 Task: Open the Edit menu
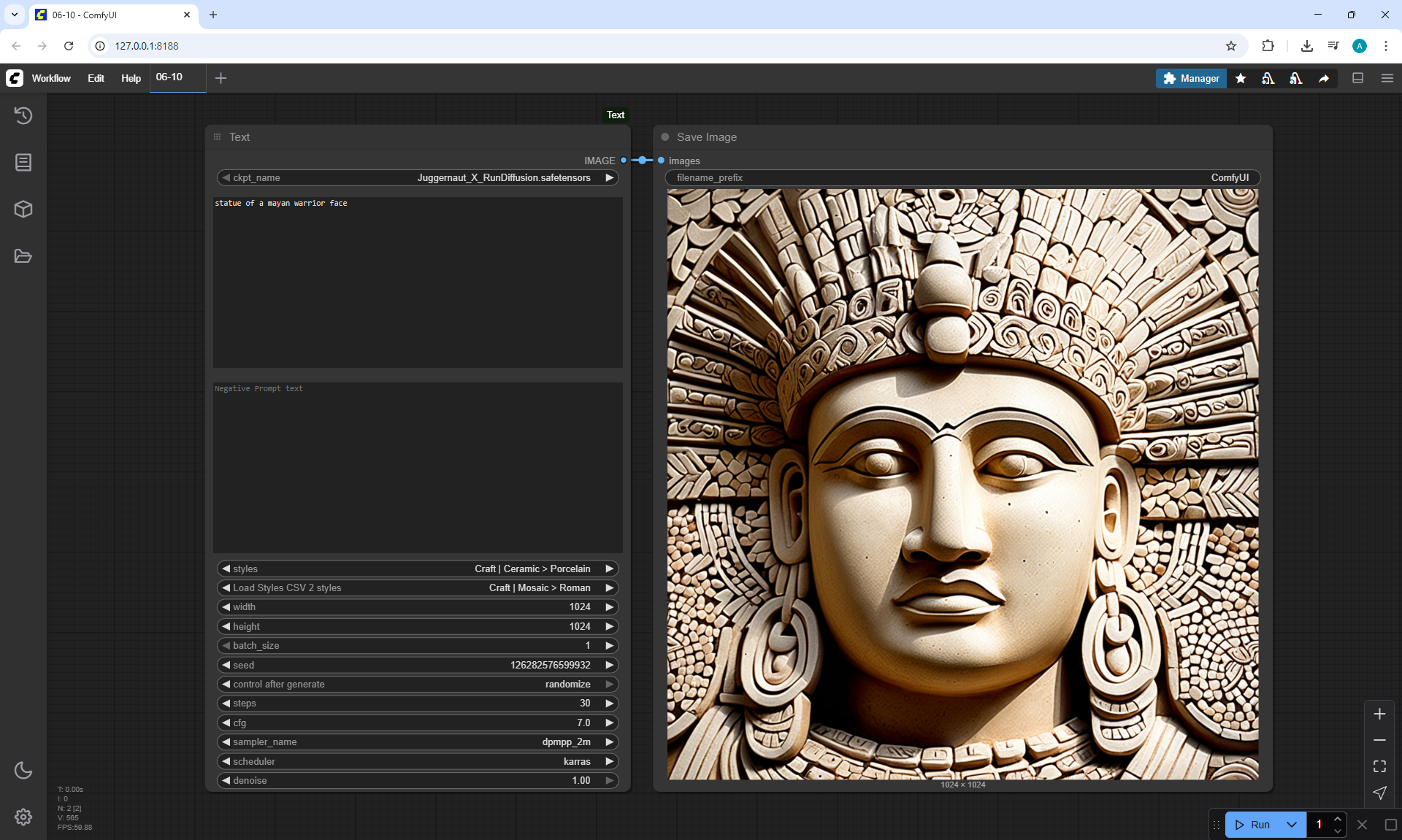(x=96, y=78)
